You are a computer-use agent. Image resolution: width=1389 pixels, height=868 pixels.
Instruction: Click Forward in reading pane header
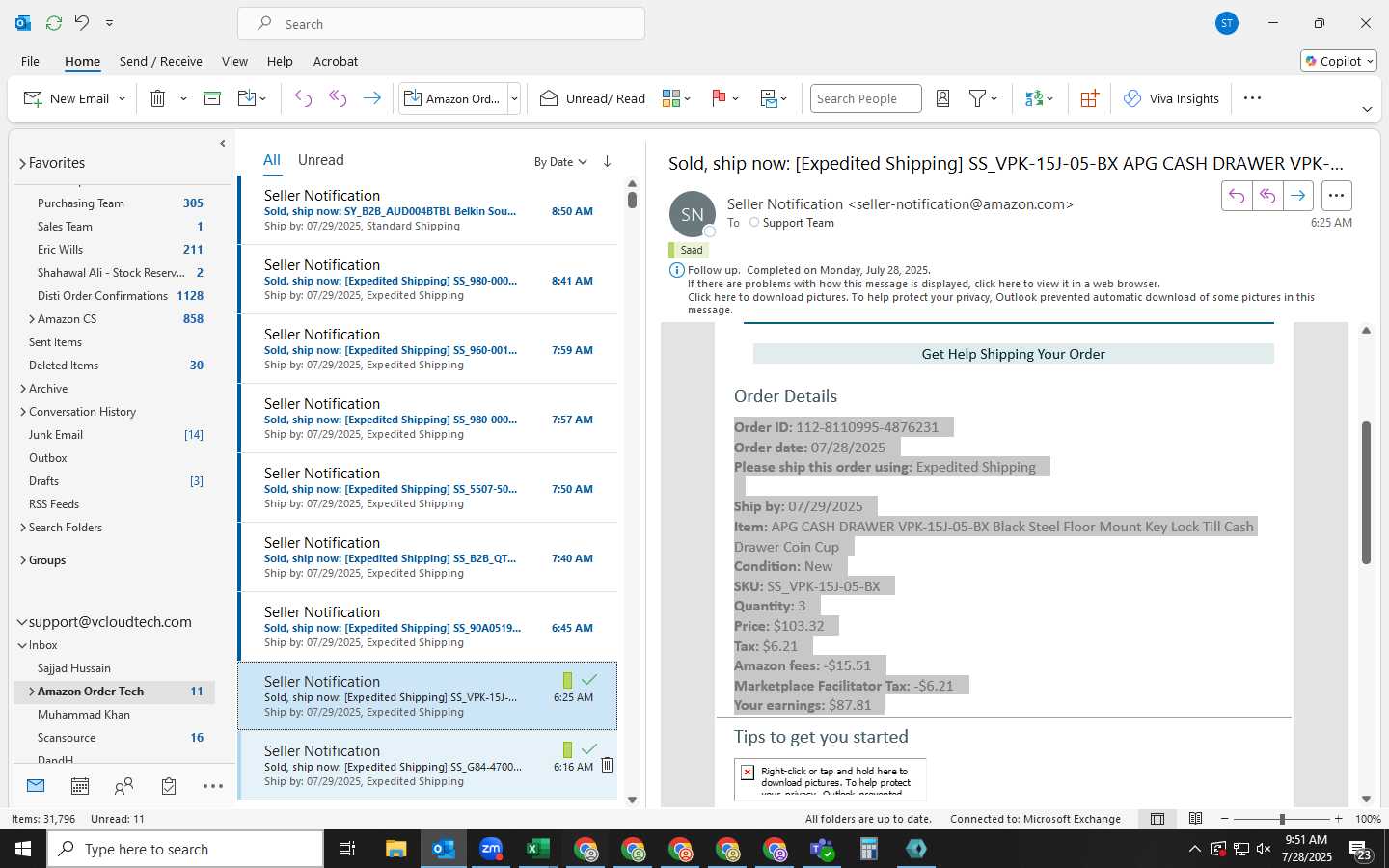(1298, 196)
